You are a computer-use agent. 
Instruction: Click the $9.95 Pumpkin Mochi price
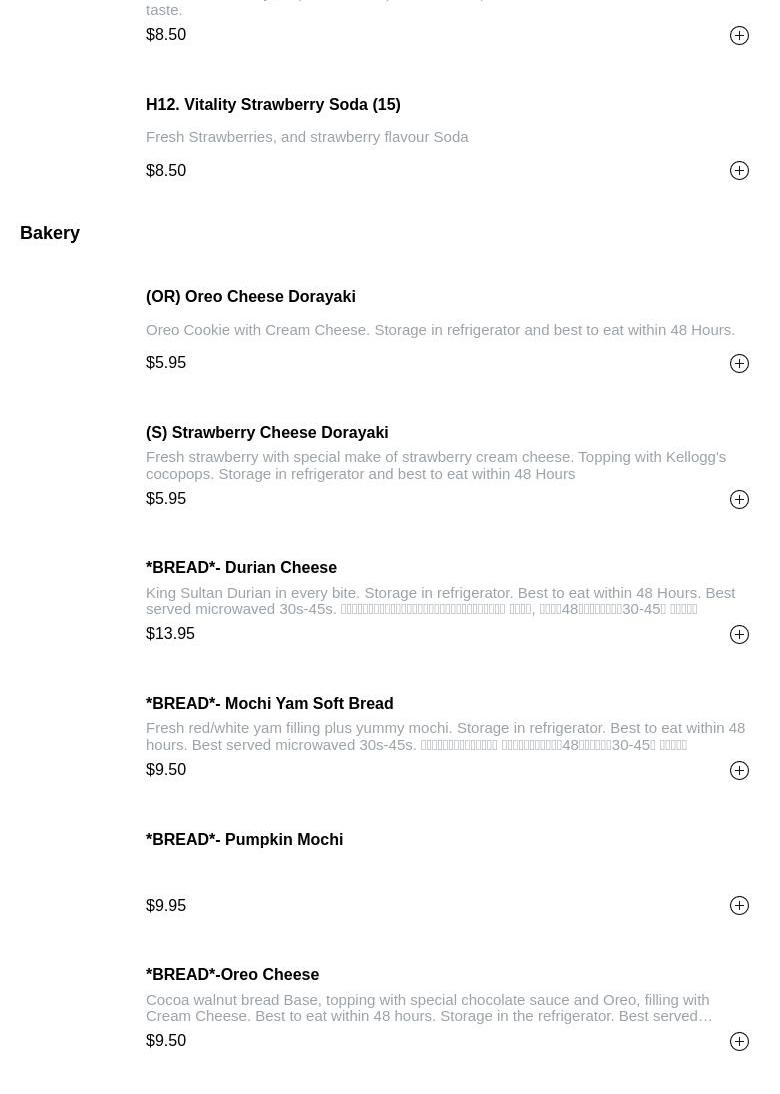166,905
